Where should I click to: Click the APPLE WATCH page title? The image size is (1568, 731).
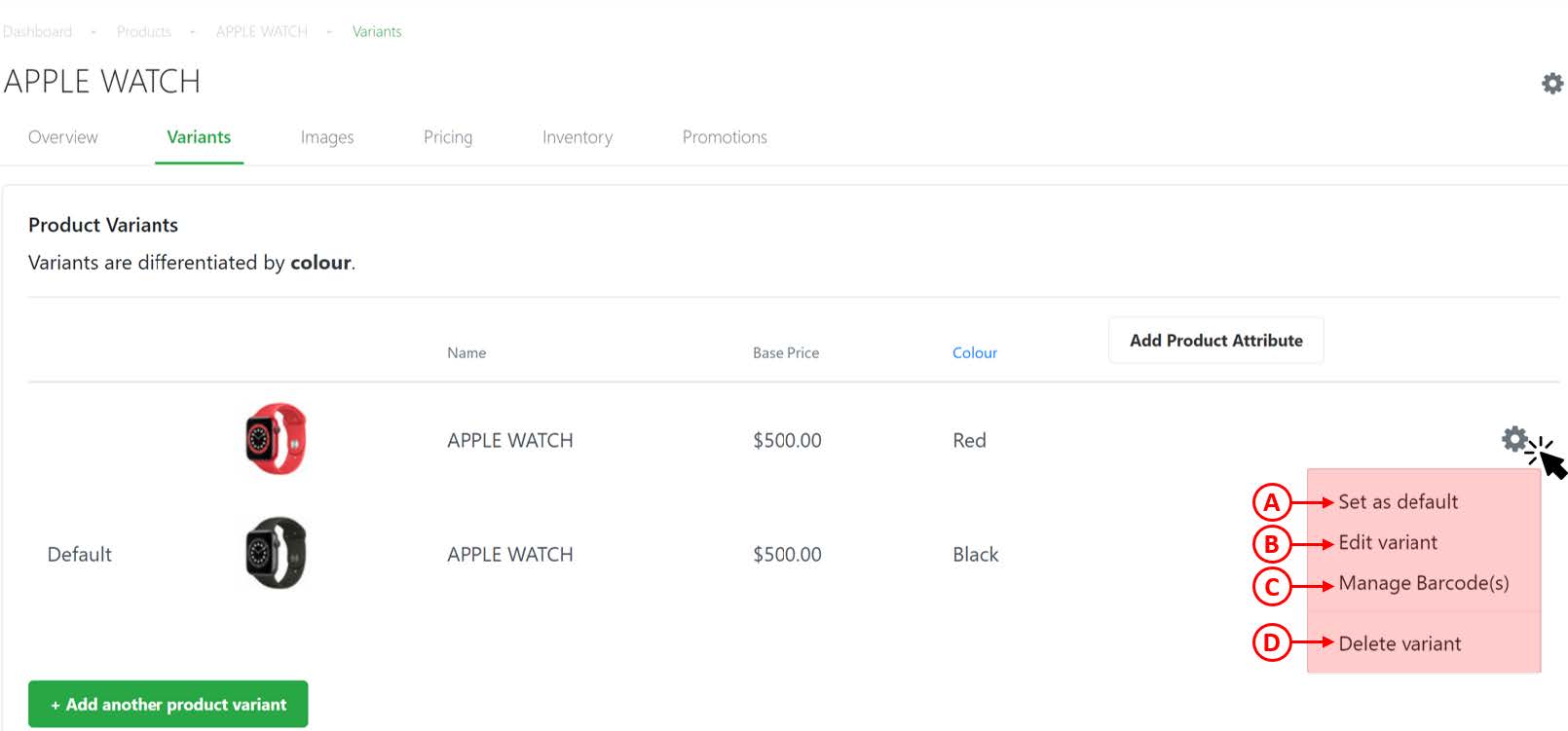coord(102,81)
